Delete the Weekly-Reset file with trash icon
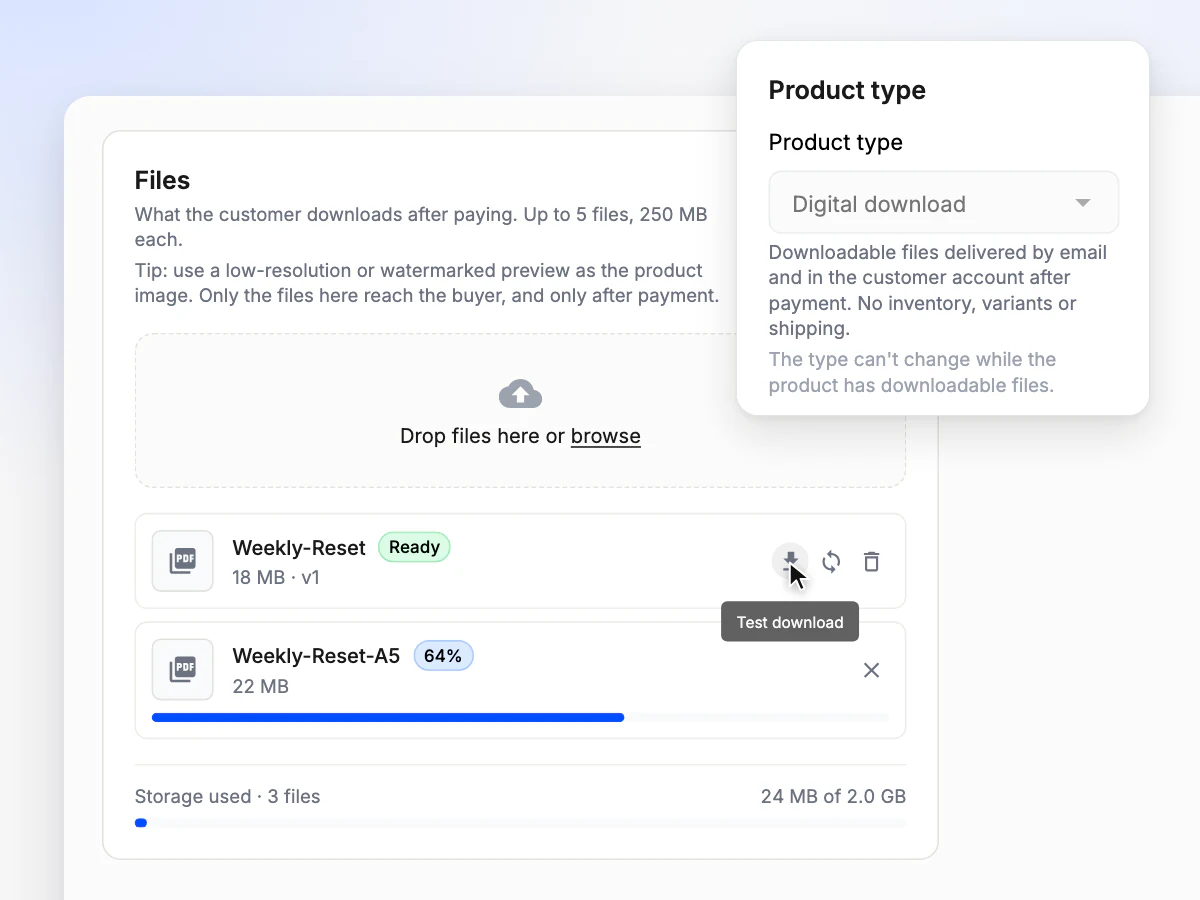 click(x=872, y=562)
